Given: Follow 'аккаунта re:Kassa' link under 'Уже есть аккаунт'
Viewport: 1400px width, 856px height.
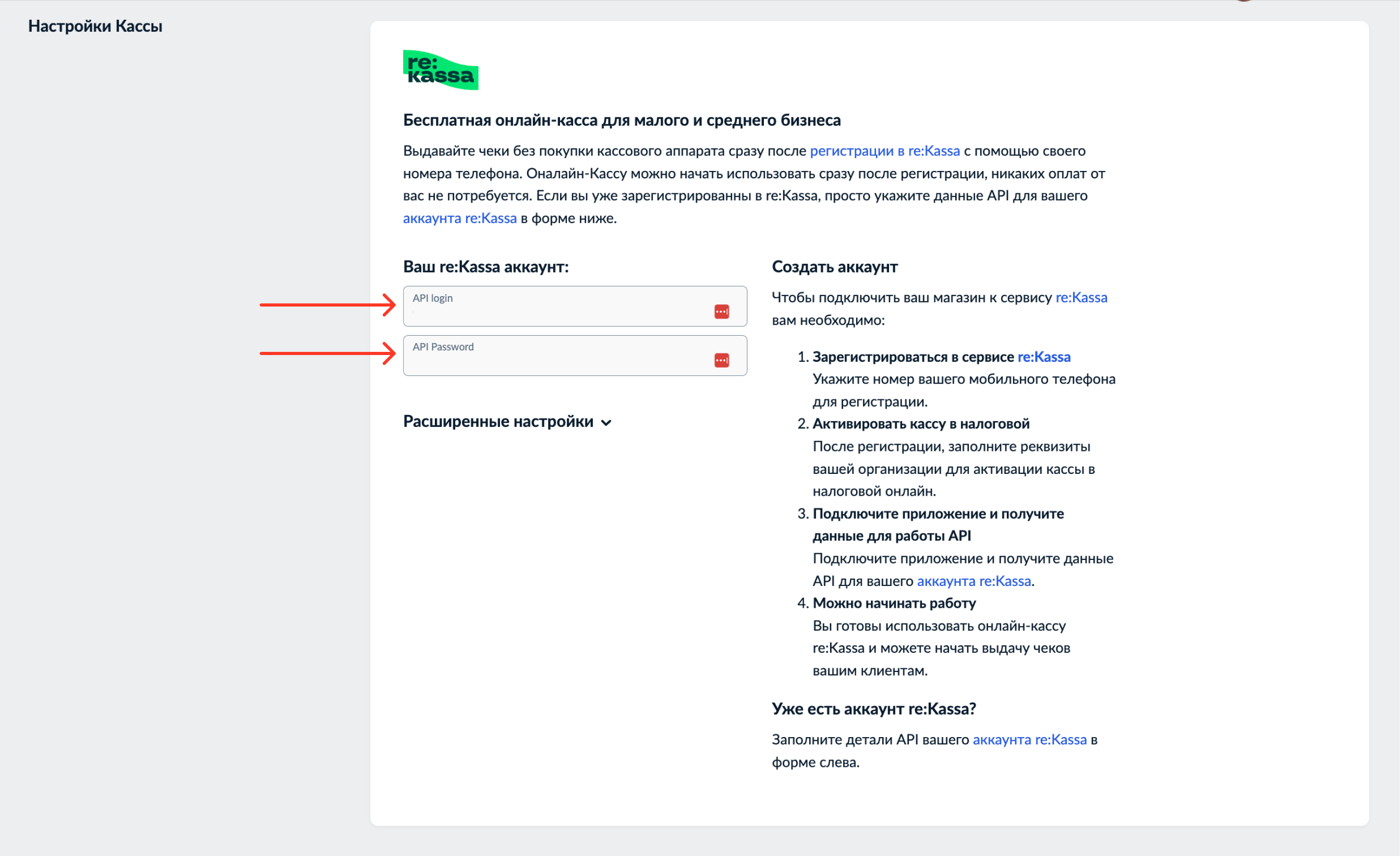Looking at the screenshot, I should click(1029, 740).
